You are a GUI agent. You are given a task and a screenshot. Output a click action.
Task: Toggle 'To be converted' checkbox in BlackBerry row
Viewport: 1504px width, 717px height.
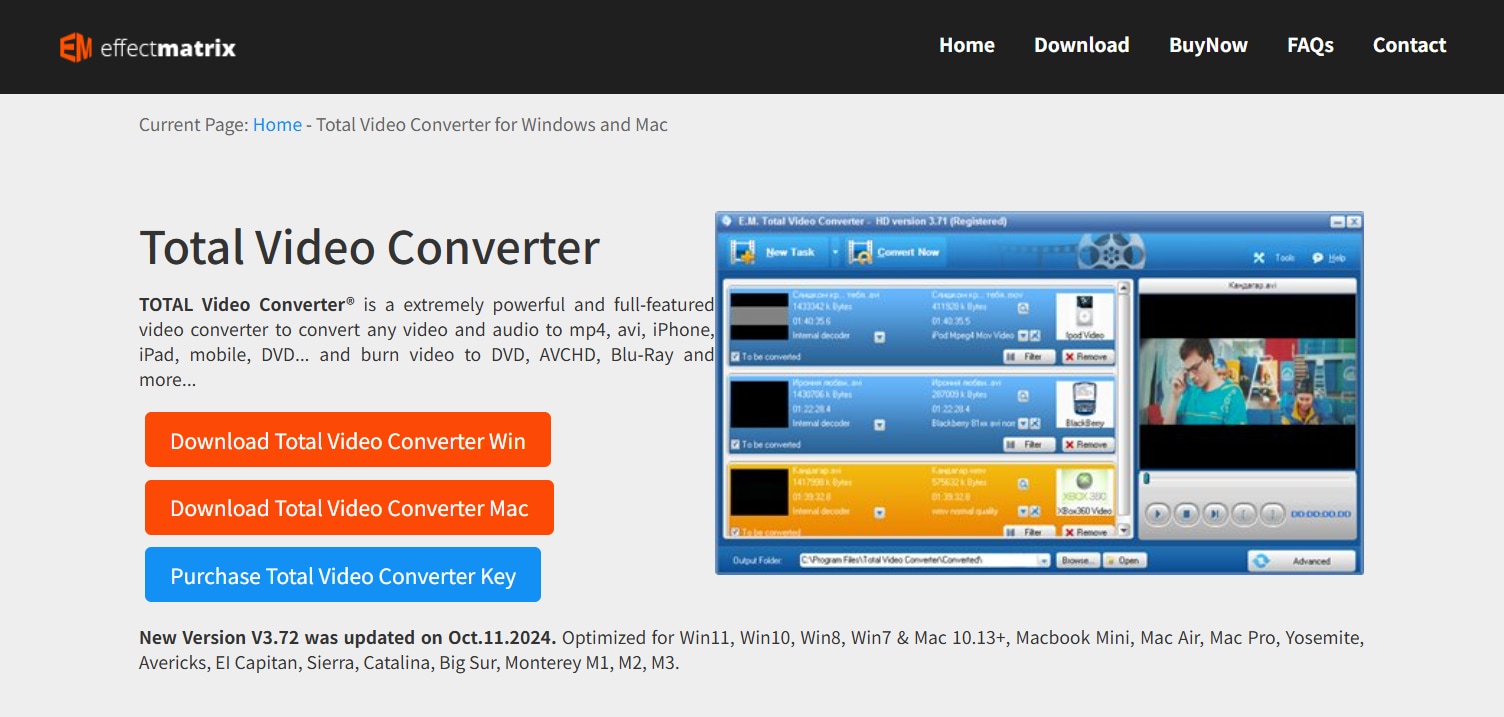pos(735,445)
